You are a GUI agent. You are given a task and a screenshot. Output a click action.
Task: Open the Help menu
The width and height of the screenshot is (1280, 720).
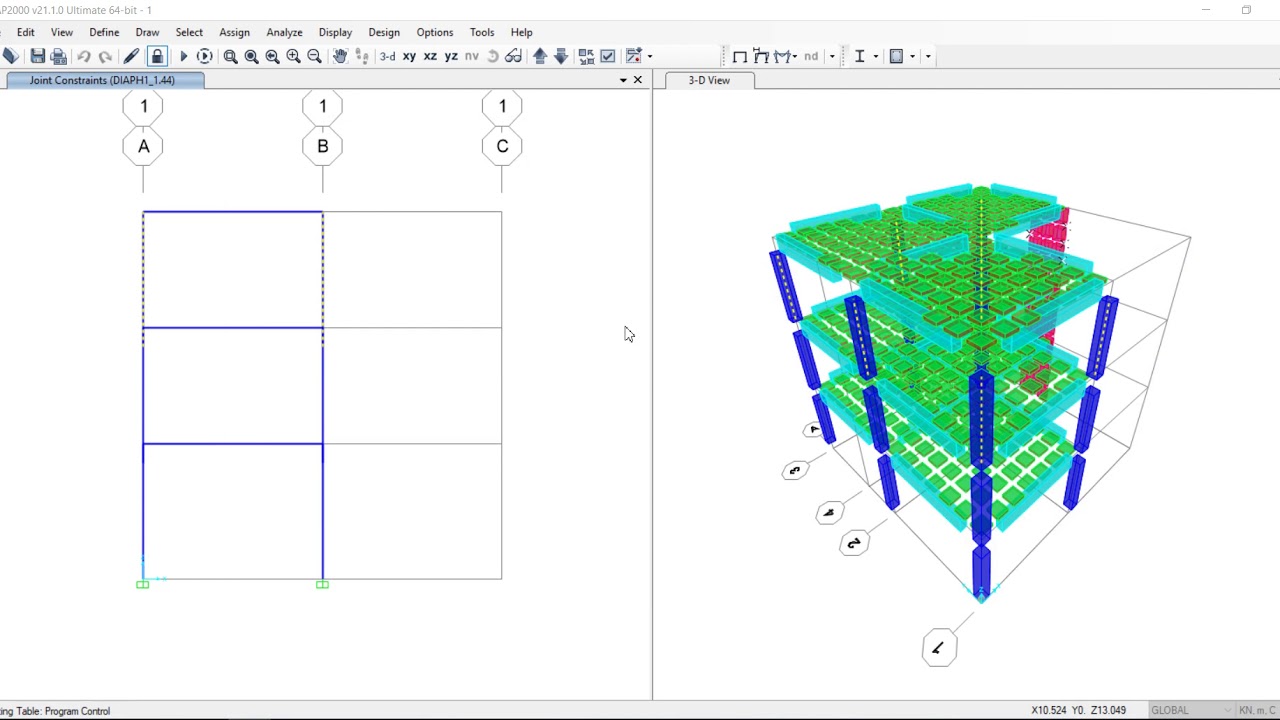521,32
